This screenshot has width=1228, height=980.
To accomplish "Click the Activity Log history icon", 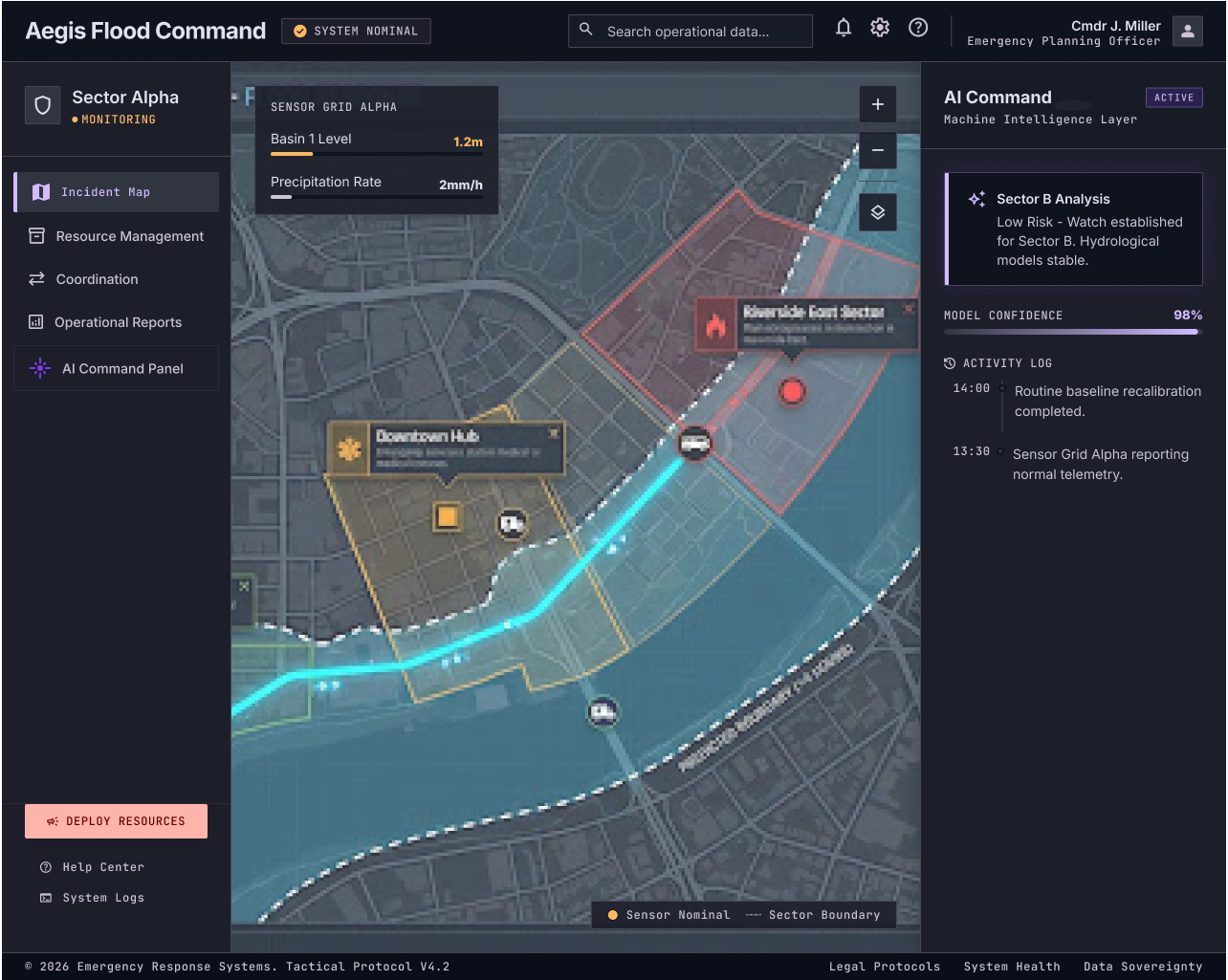I will coord(950,363).
